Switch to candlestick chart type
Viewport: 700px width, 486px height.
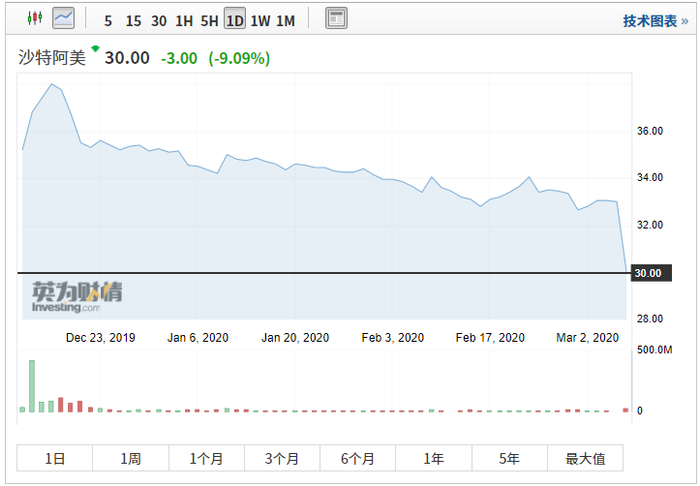point(35,18)
